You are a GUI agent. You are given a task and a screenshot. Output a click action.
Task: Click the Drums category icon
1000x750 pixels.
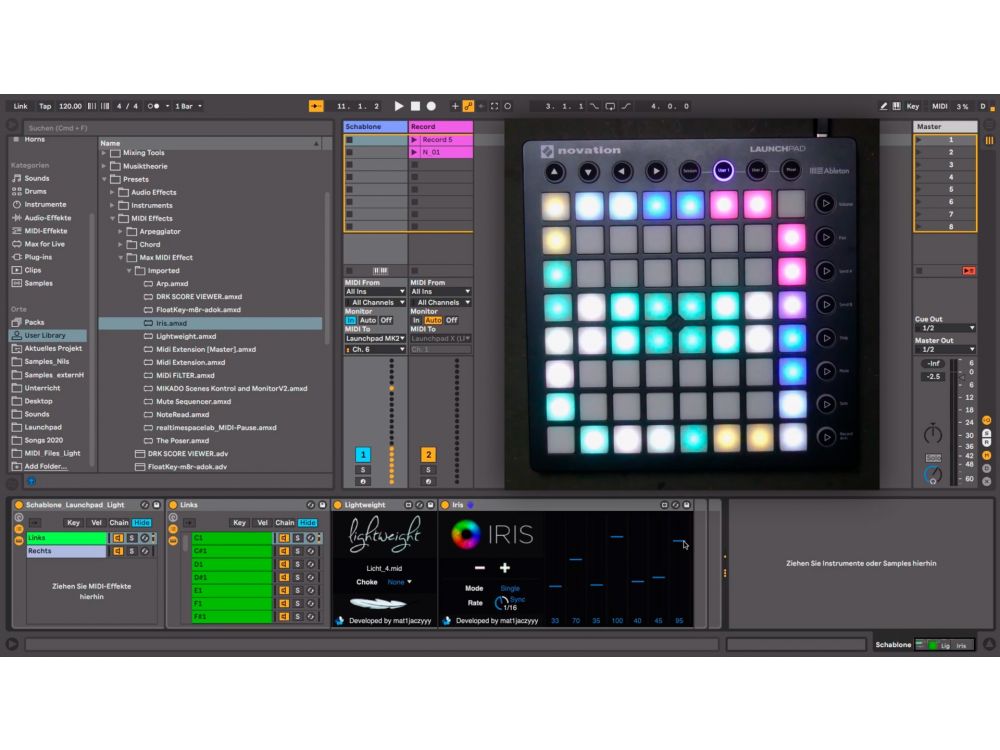click(16, 191)
